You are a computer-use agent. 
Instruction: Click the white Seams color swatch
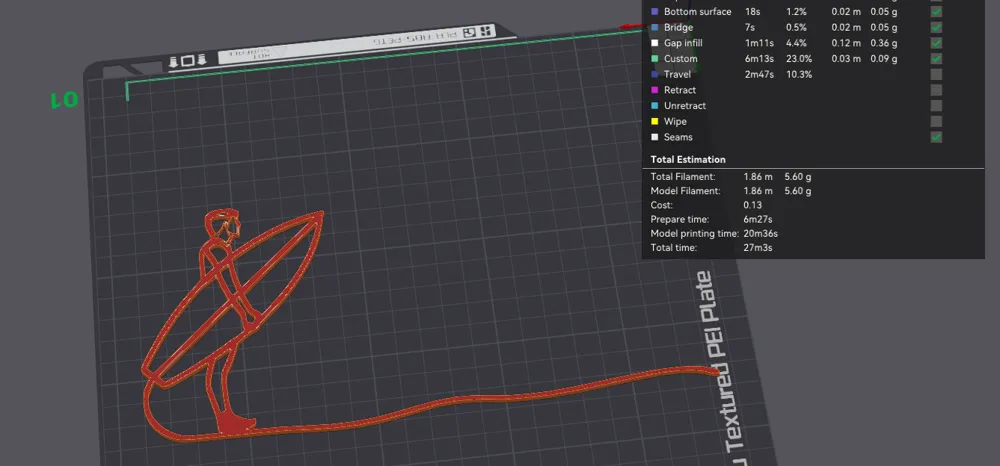654,137
